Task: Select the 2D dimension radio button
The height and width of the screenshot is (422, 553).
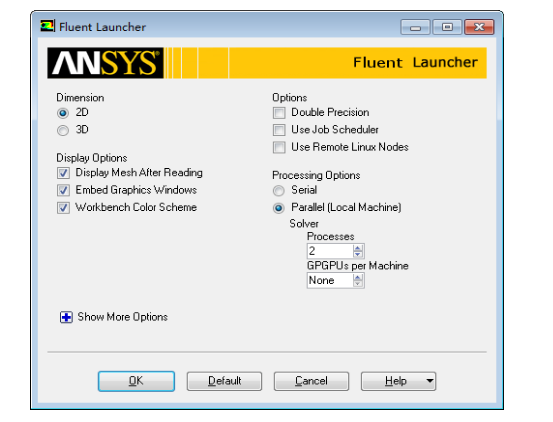Action: tap(63, 113)
